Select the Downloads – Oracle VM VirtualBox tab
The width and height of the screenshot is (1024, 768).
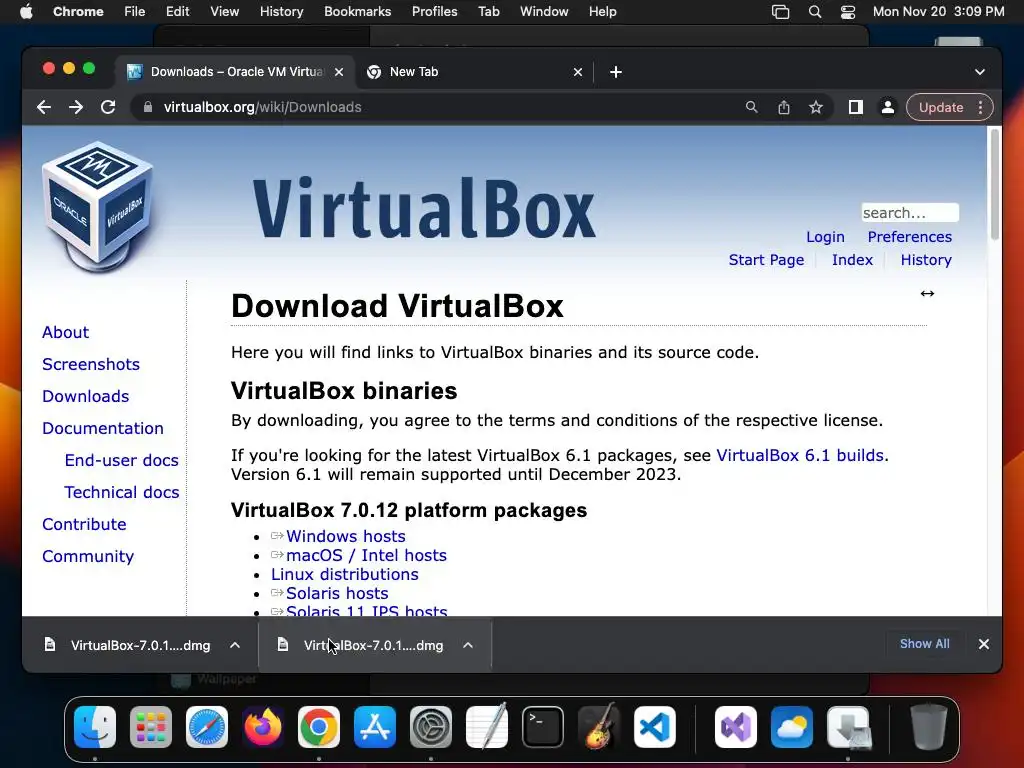point(236,72)
